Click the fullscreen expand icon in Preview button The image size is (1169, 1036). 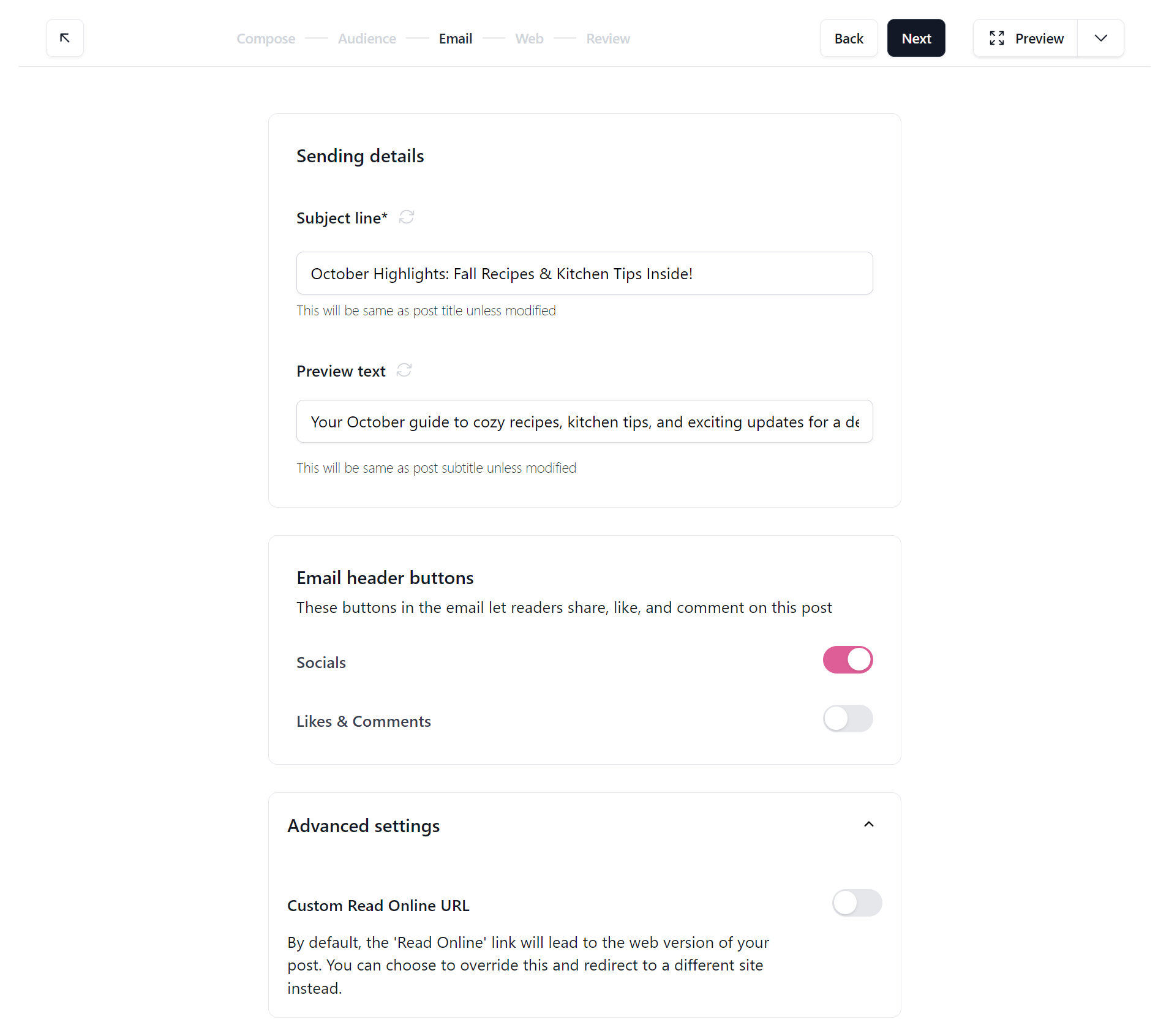[x=996, y=38]
